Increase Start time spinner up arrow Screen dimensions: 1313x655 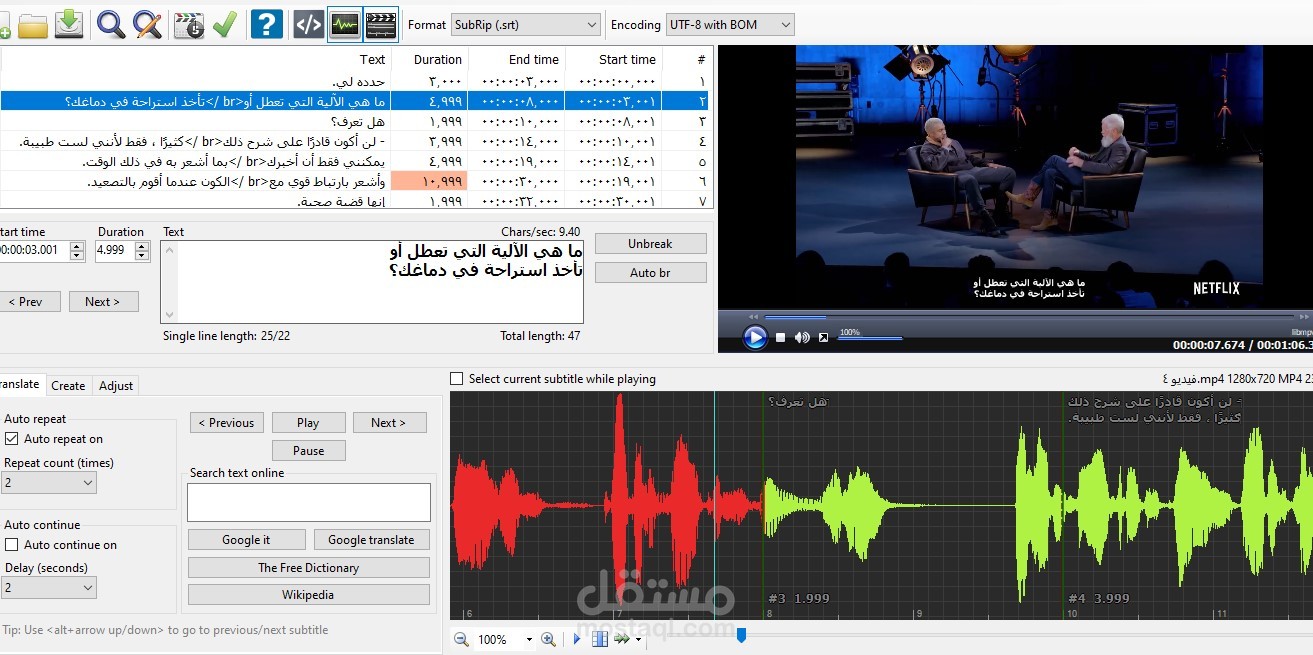77,245
